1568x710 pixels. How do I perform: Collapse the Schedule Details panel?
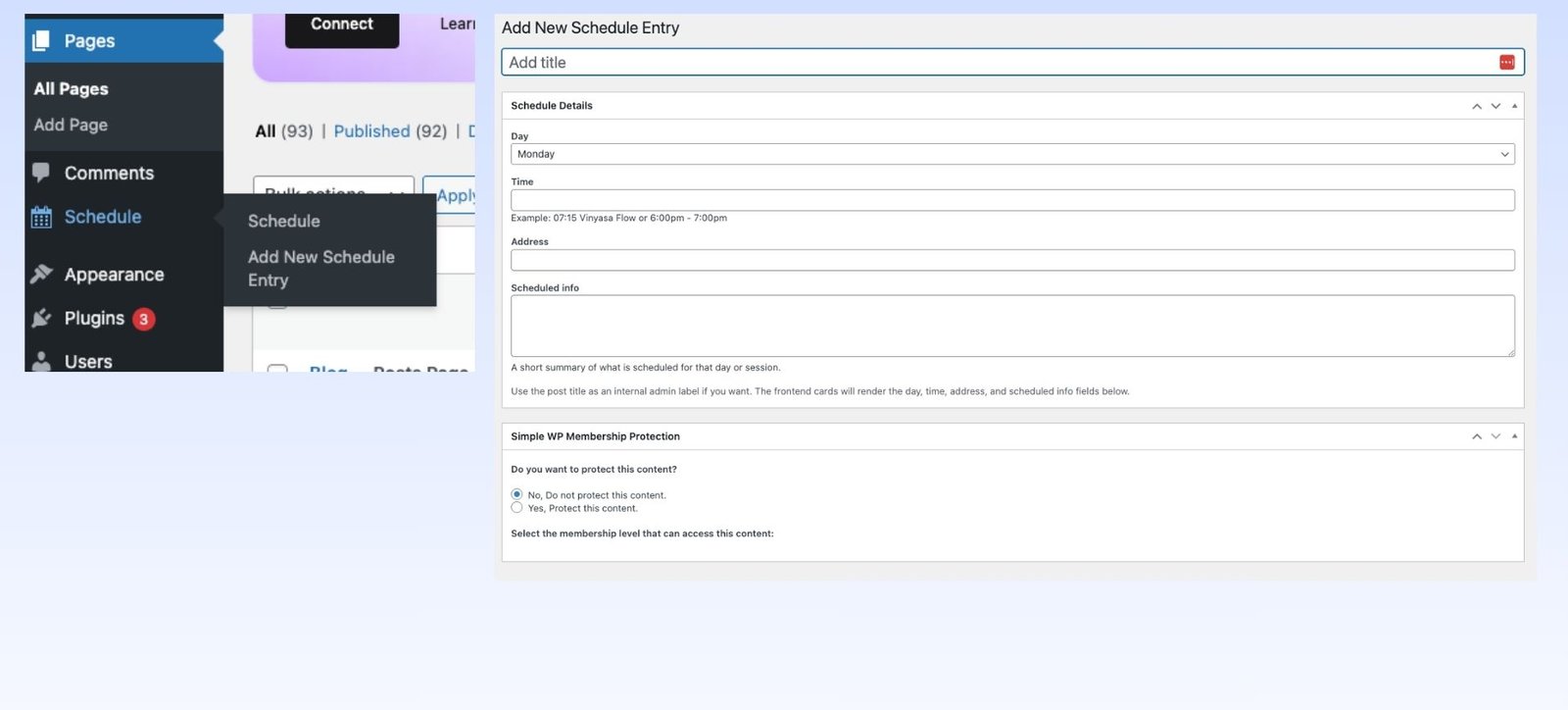click(1514, 106)
